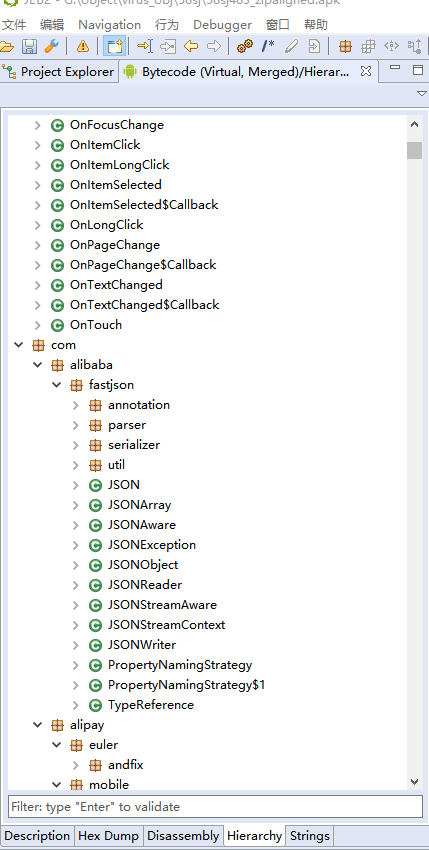Click the mobile package icon
This screenshot has height=850, width=429.
coord(76,785)
